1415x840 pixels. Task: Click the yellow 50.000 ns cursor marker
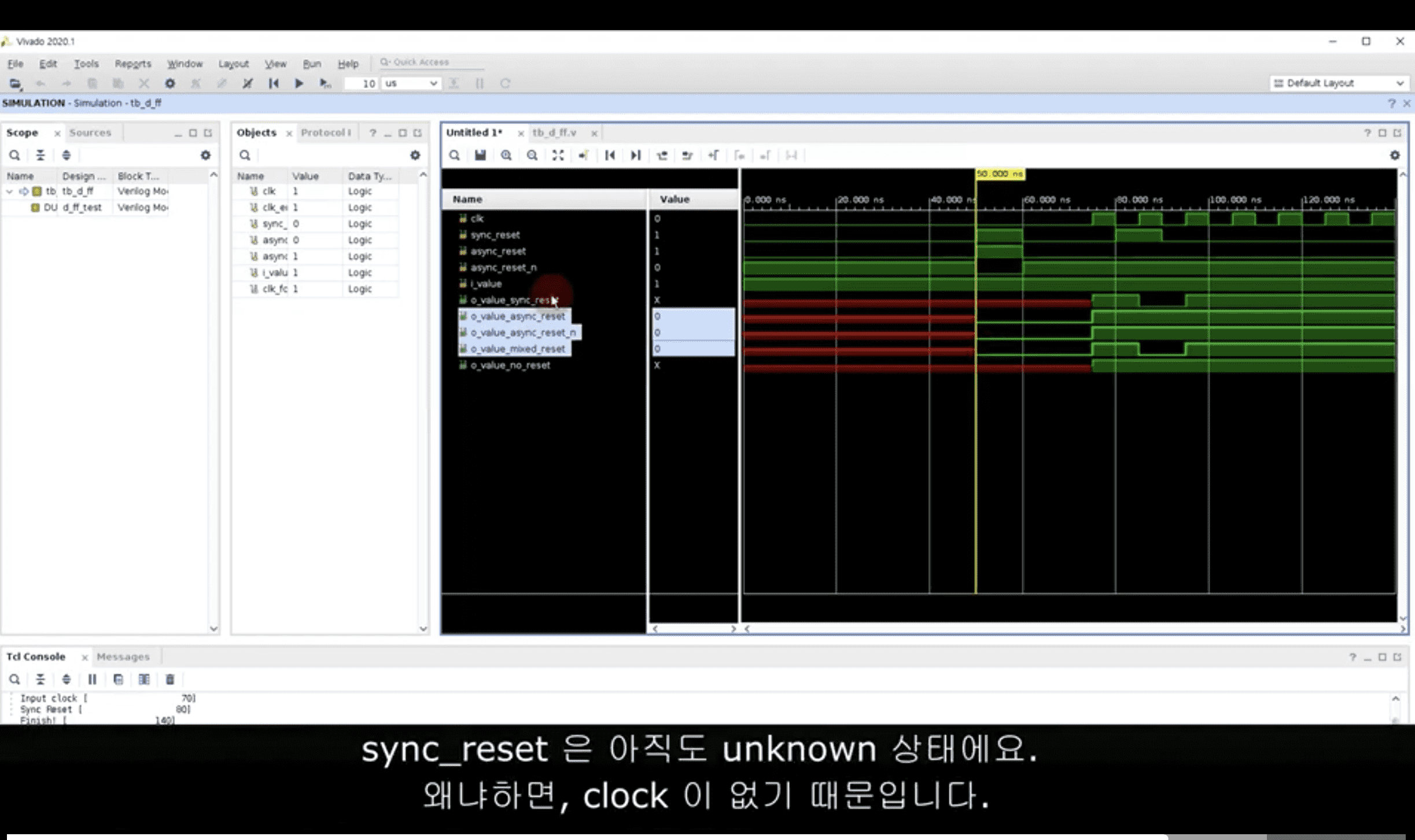[x=1000, y=174]
